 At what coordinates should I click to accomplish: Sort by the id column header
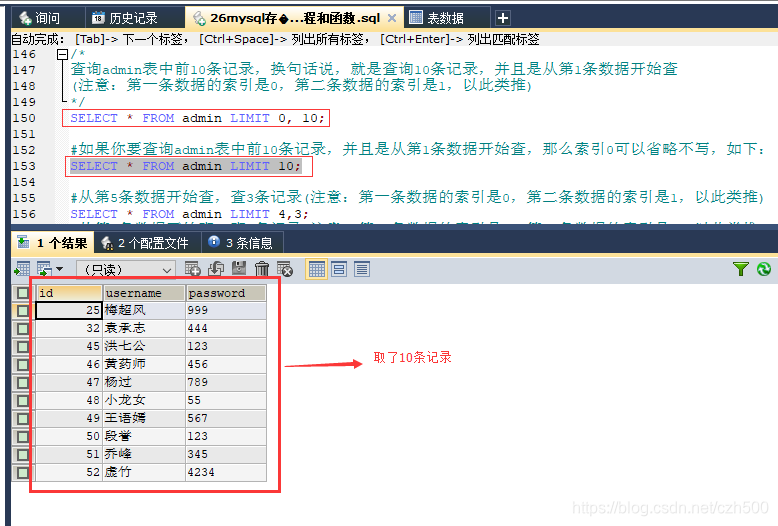tap(69, 293)
